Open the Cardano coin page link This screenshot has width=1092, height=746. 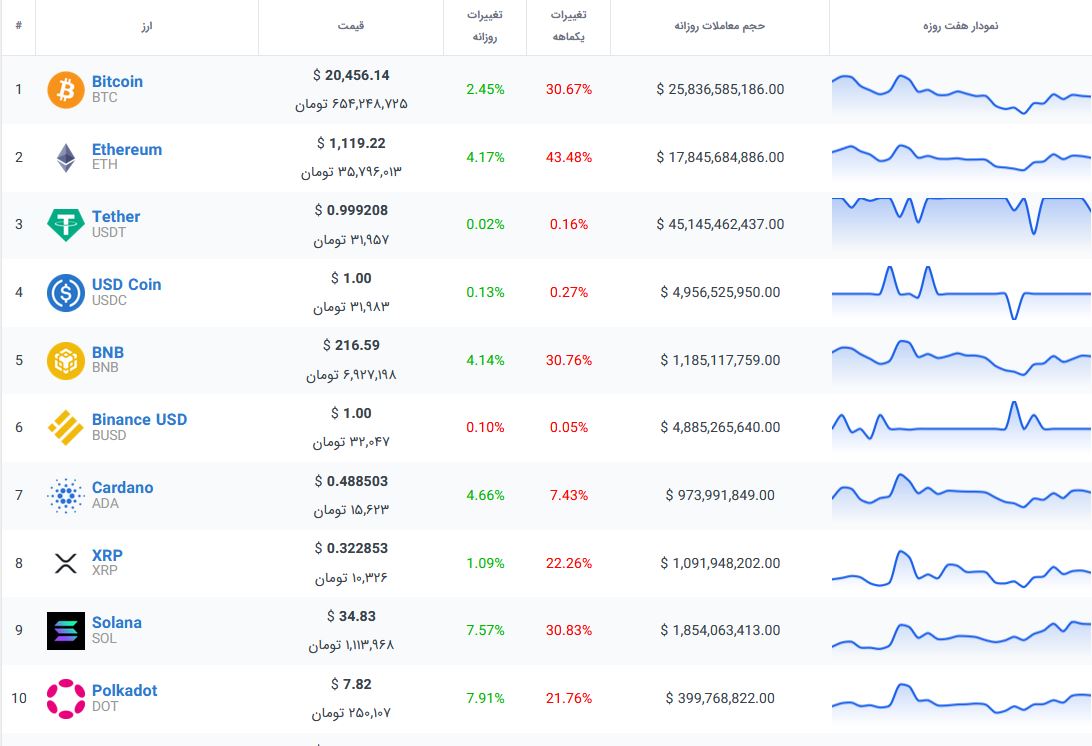point(123,487)
